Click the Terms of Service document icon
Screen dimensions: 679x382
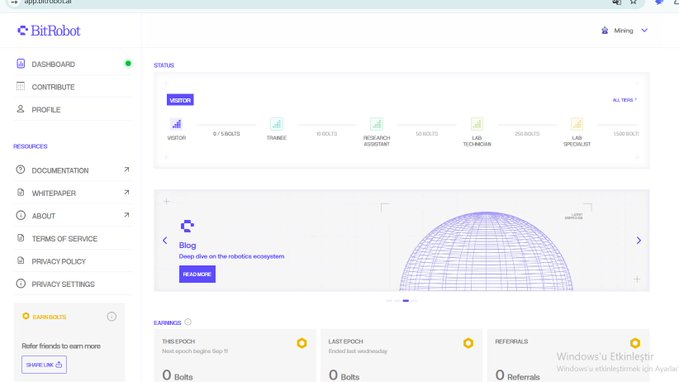[x=20, y=238]
